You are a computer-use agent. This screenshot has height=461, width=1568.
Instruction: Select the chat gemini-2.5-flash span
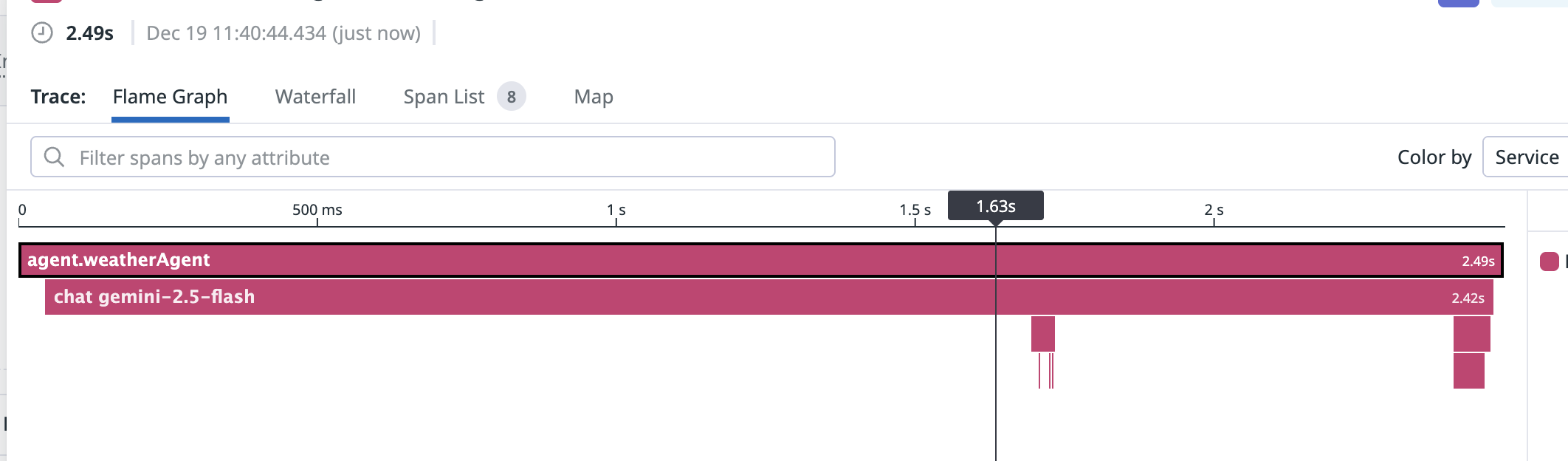[x=517, y=297]
